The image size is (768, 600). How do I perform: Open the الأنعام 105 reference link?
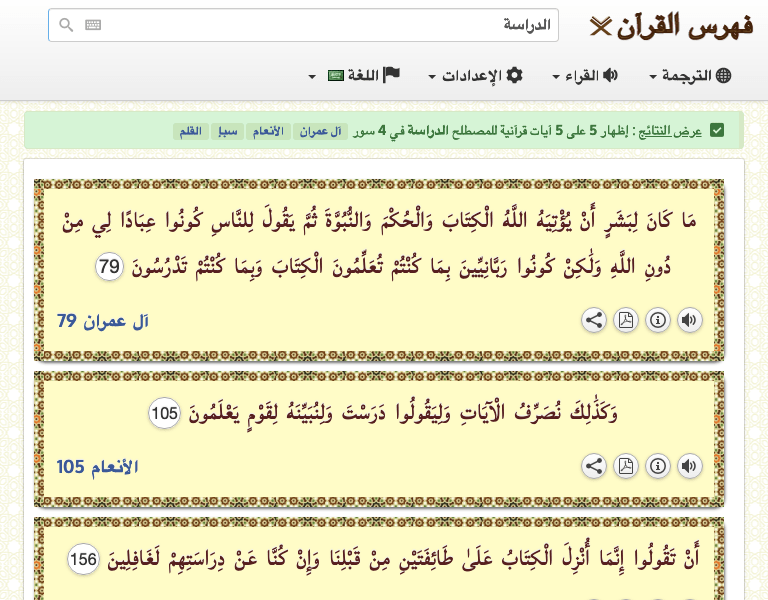click(97, 467)
